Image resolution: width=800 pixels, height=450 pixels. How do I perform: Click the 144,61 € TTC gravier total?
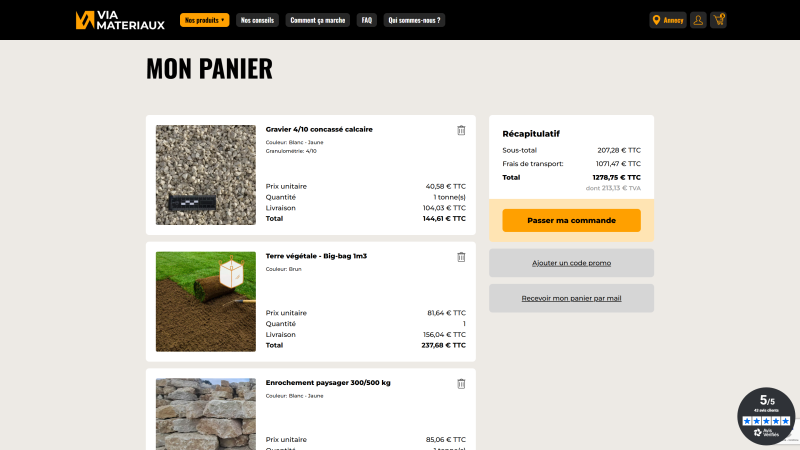[x=444, y=218]
